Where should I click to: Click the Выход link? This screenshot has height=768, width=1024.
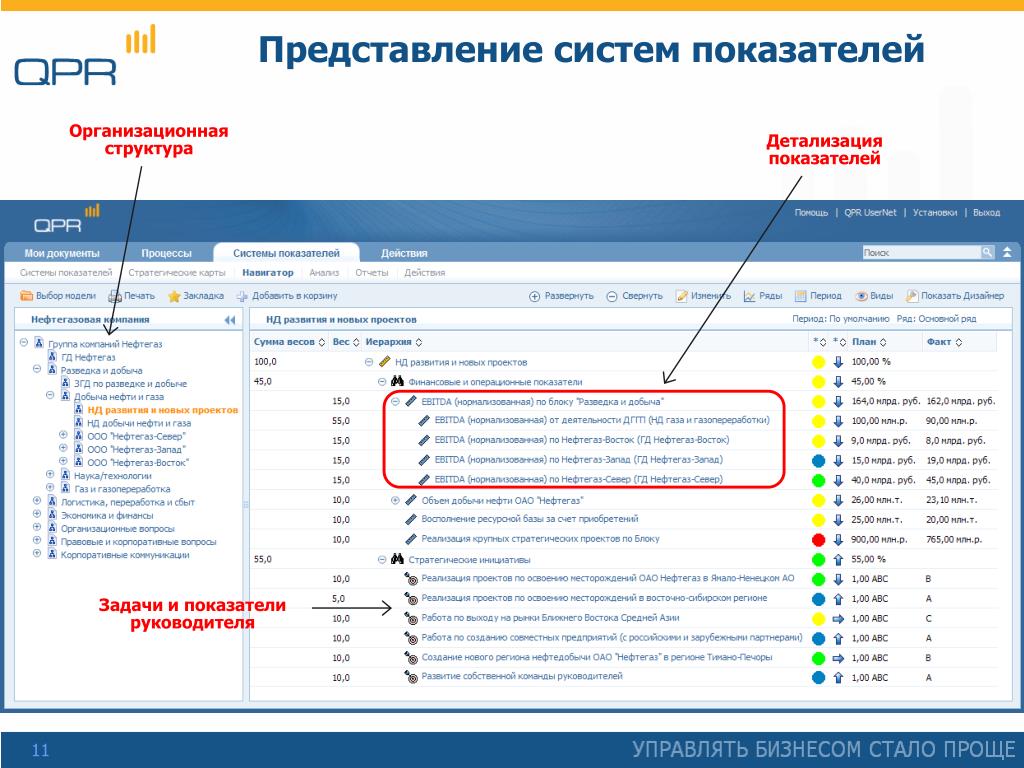[987, 213]
